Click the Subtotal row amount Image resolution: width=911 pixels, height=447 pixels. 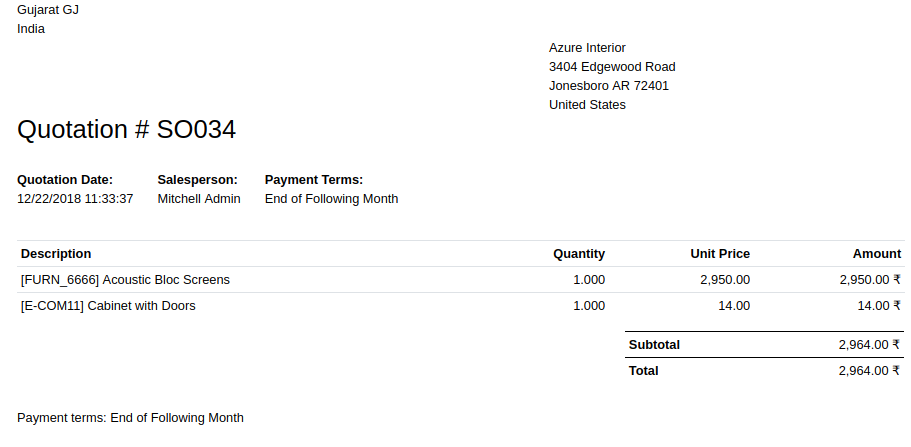point(870,345)
